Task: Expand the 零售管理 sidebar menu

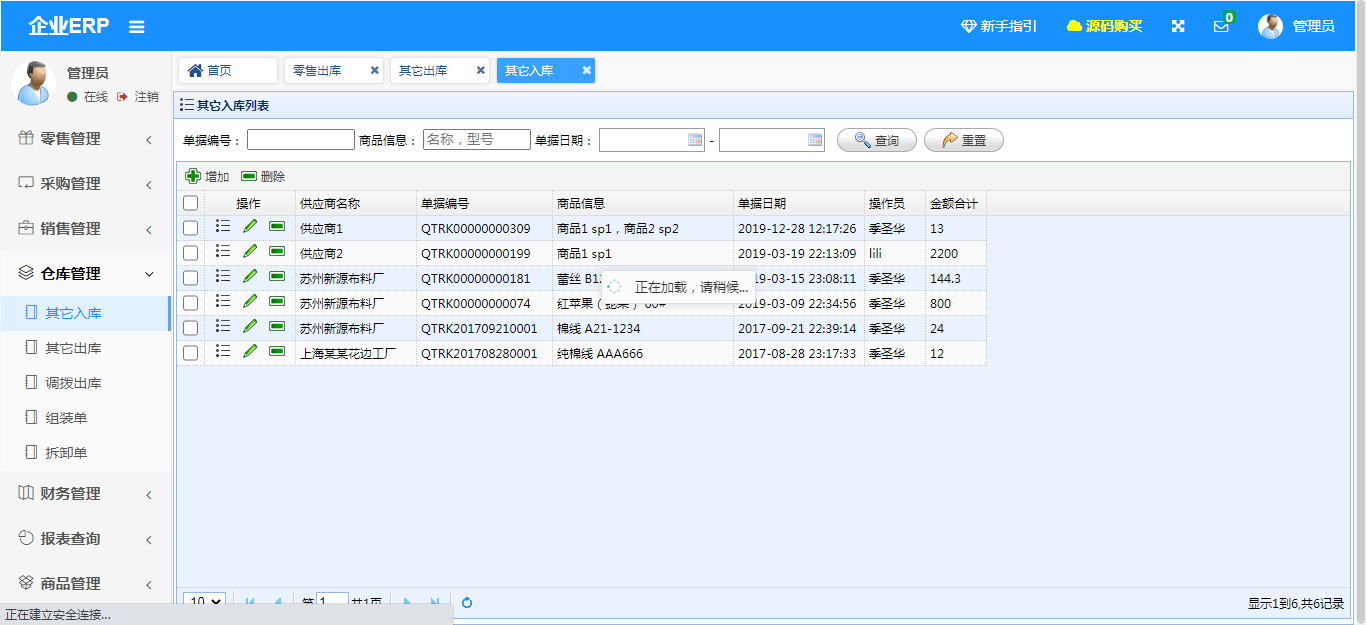Action: [x=85, y=139]
